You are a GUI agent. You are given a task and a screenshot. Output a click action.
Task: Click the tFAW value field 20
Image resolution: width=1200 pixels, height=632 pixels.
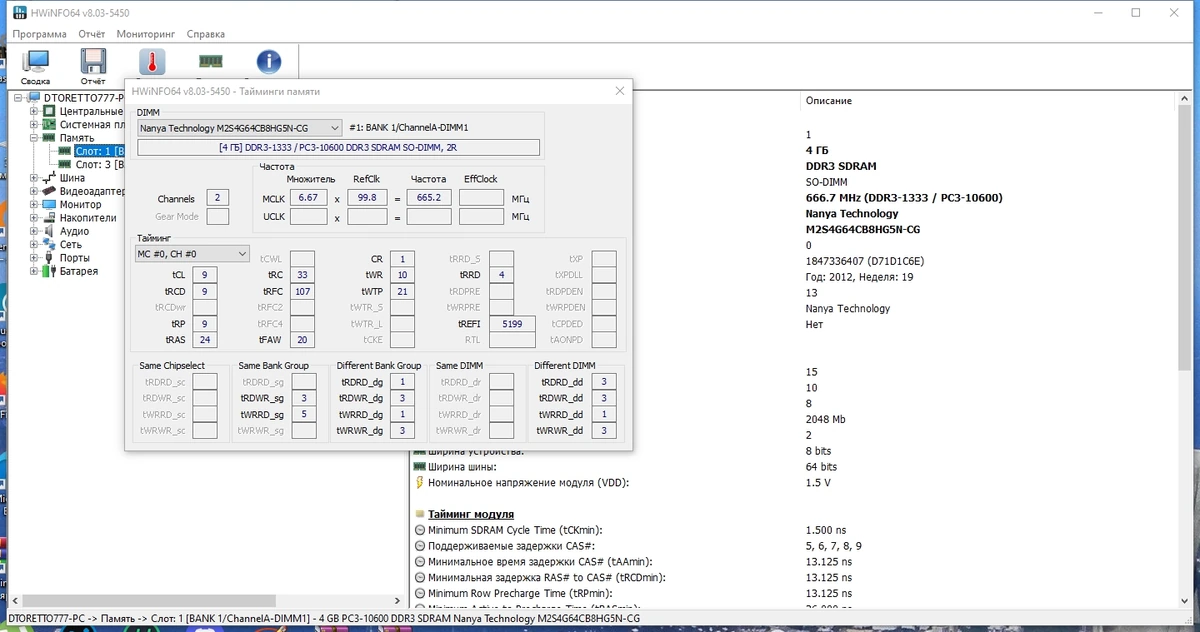(302, 341)
